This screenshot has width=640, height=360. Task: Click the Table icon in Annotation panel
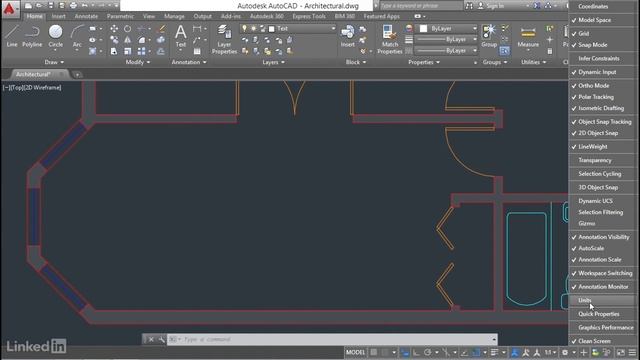[197, 51]
